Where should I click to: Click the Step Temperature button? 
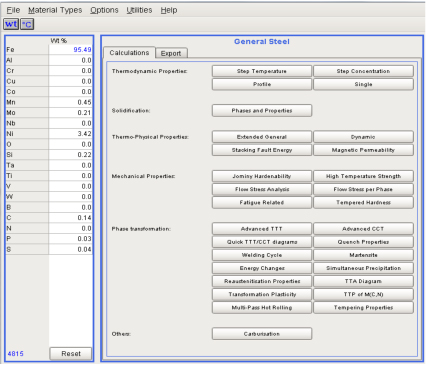click(262, 71)
